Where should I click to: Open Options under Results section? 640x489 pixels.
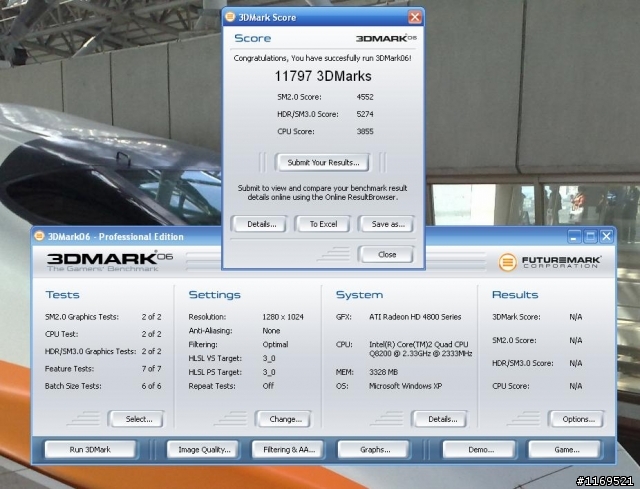(x=578, y=419)
